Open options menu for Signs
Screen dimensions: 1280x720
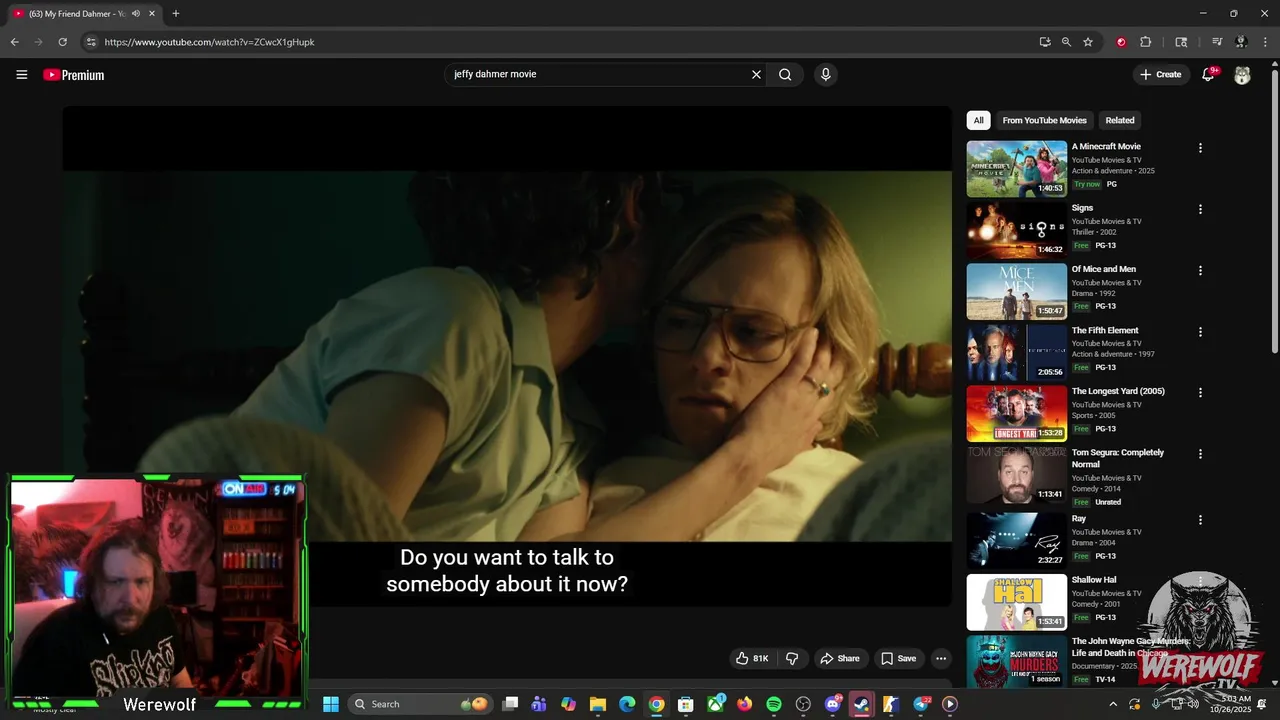point(1200,209)
